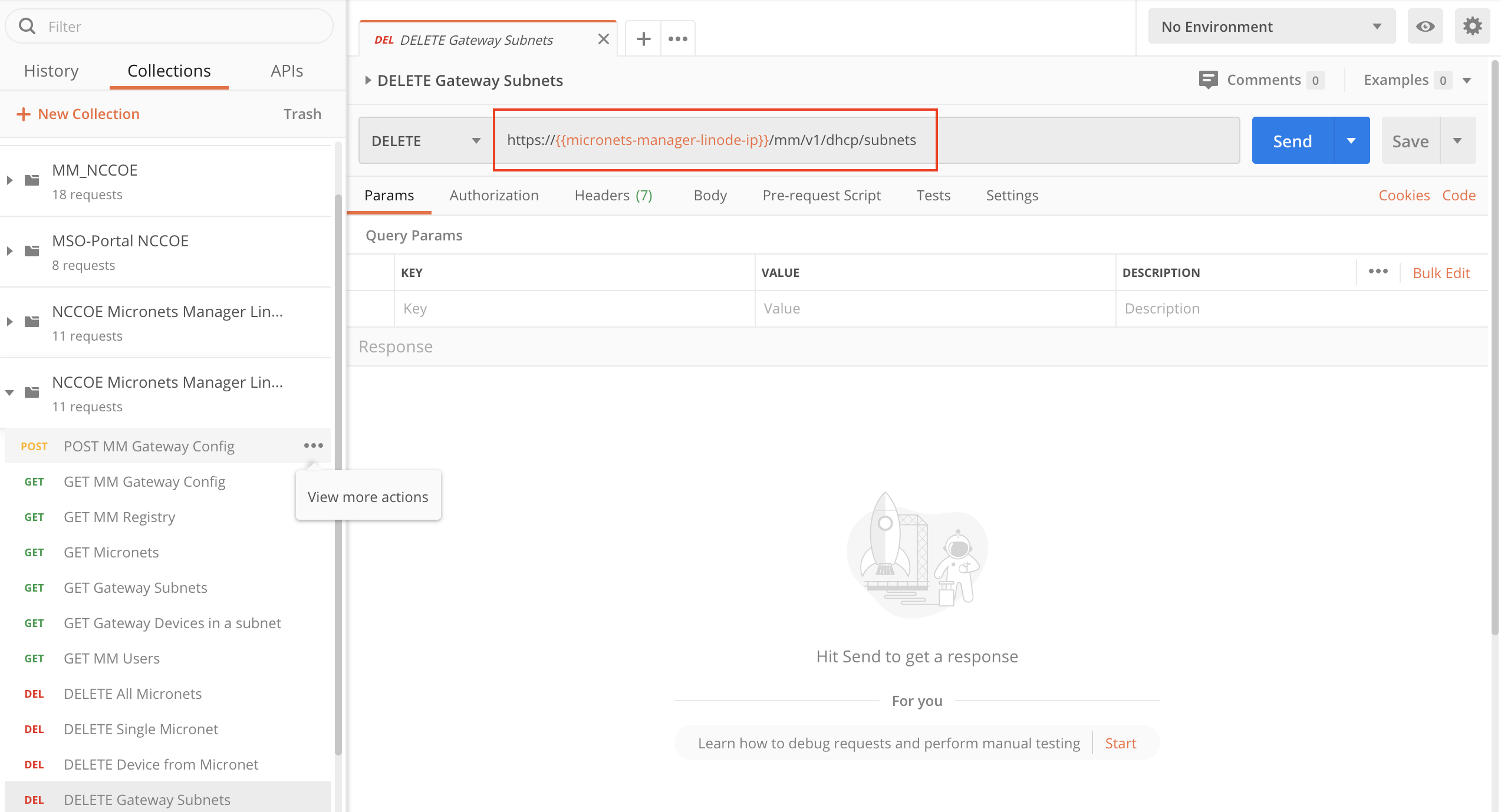Click the Value input cell

[935, 309]
